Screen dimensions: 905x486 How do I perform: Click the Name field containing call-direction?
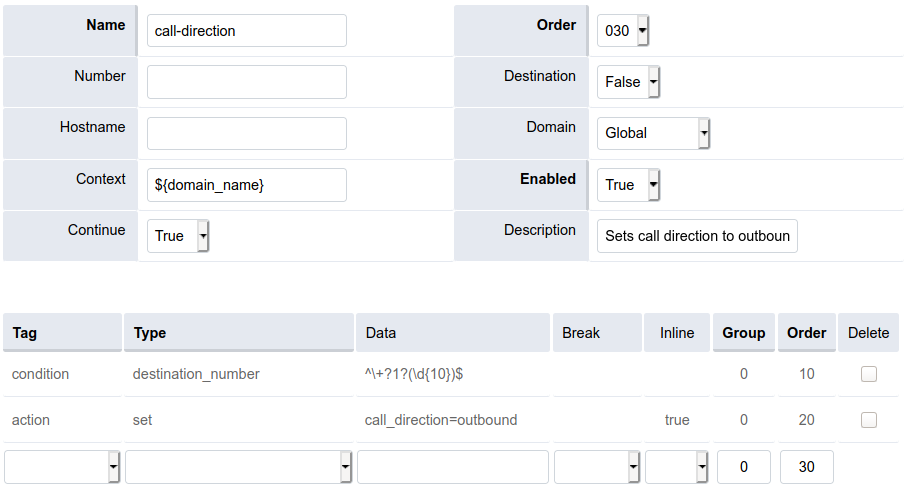[x=246, y=31]
